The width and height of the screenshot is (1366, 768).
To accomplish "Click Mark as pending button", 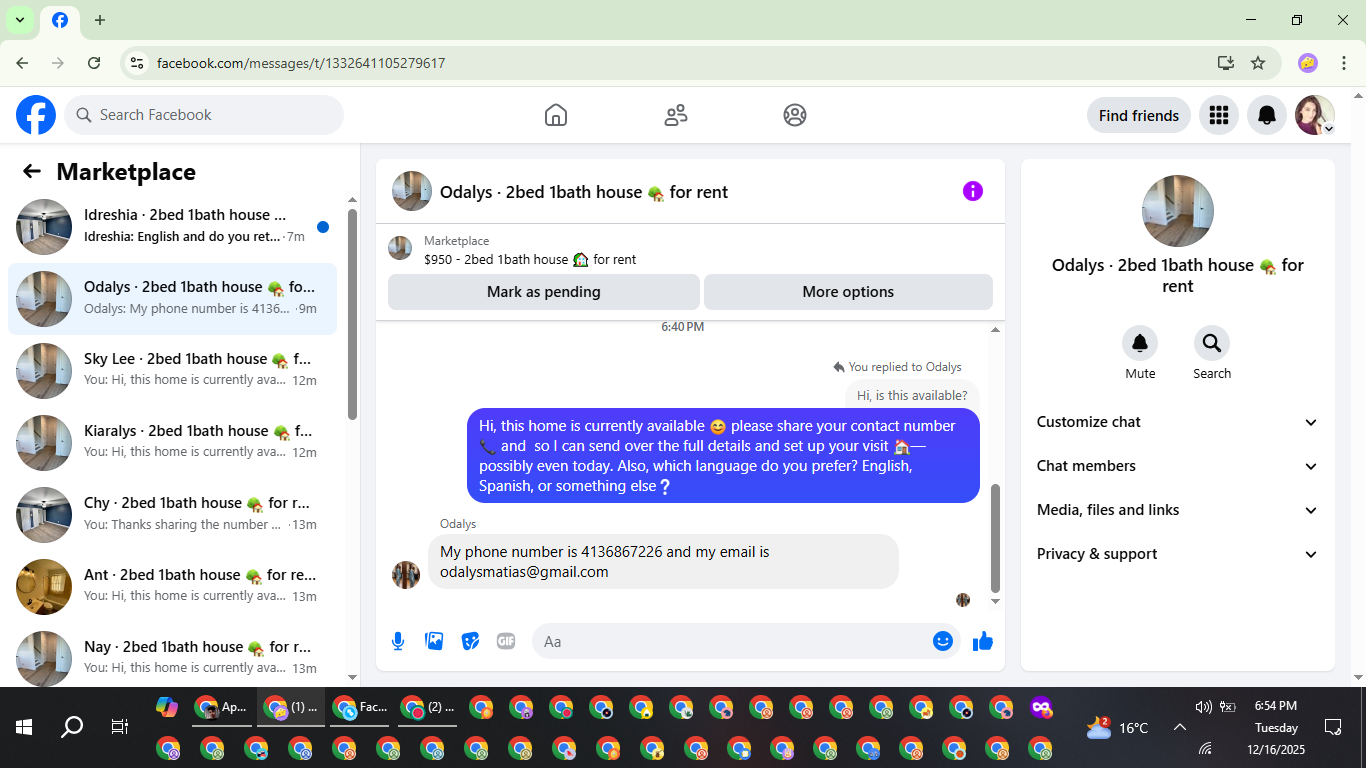I will tap(544, 292).
